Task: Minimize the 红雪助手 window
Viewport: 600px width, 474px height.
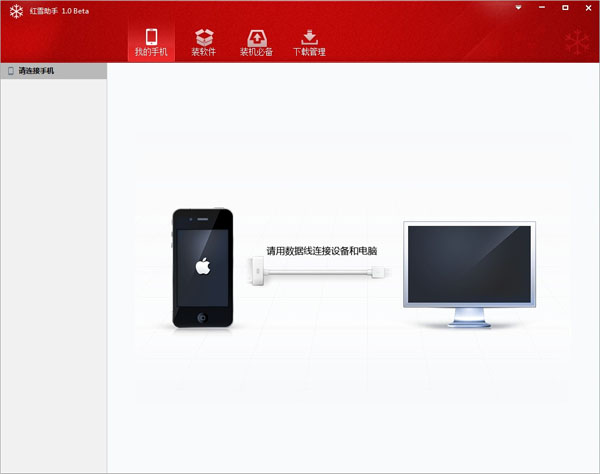Action: [x=540, y=8]
